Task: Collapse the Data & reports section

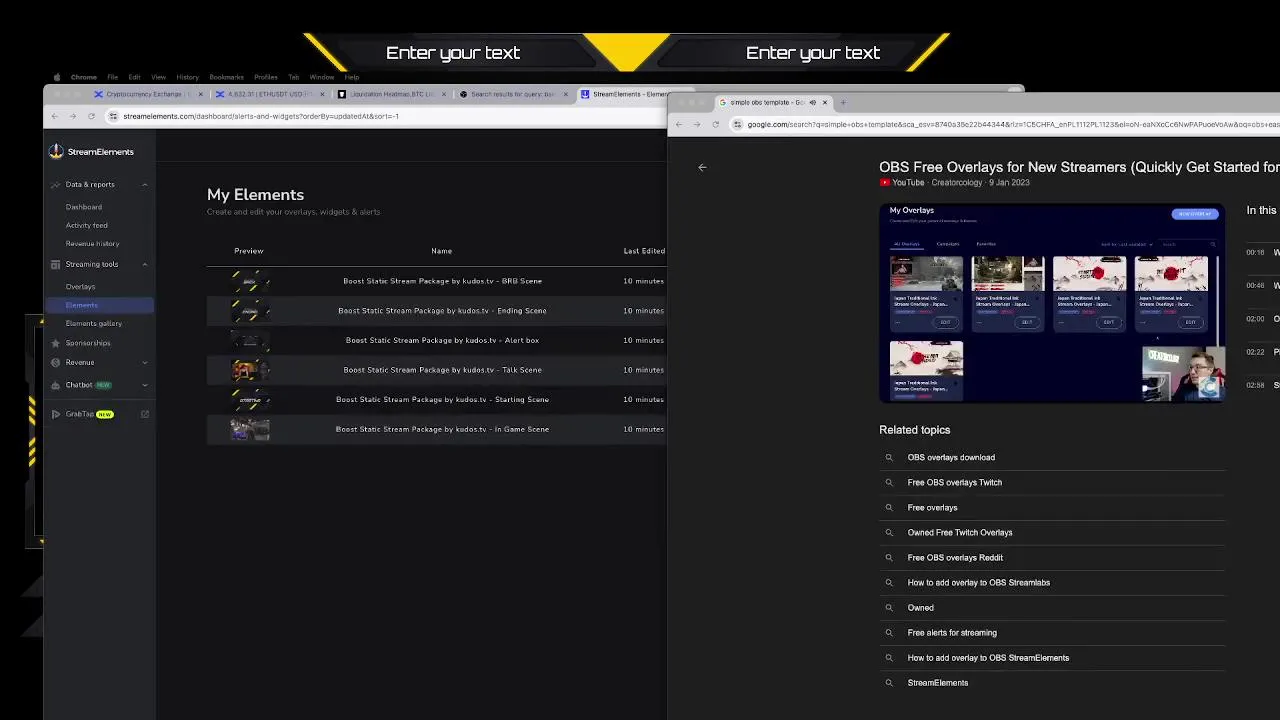Action: (145, 184)
